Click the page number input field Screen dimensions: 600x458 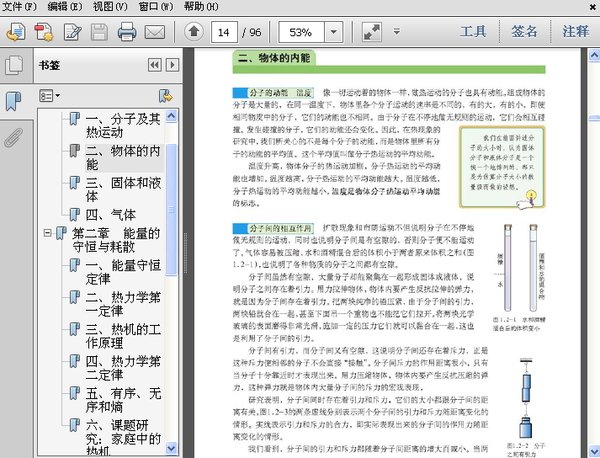227,32
